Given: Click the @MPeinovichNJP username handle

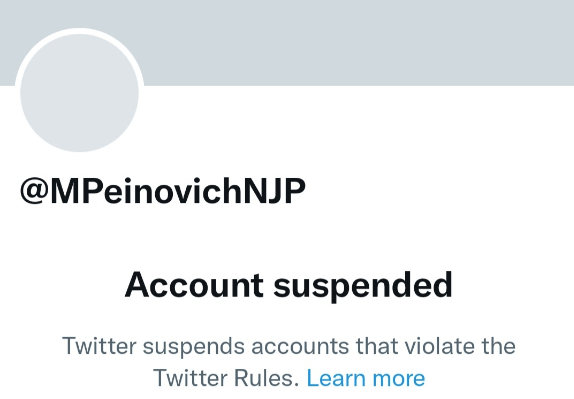Looking at the screenshot, I should tap(163, 191).
